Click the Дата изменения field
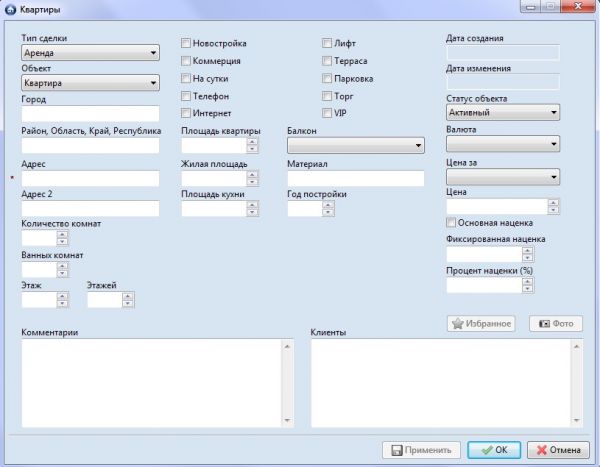 point(503,82)
